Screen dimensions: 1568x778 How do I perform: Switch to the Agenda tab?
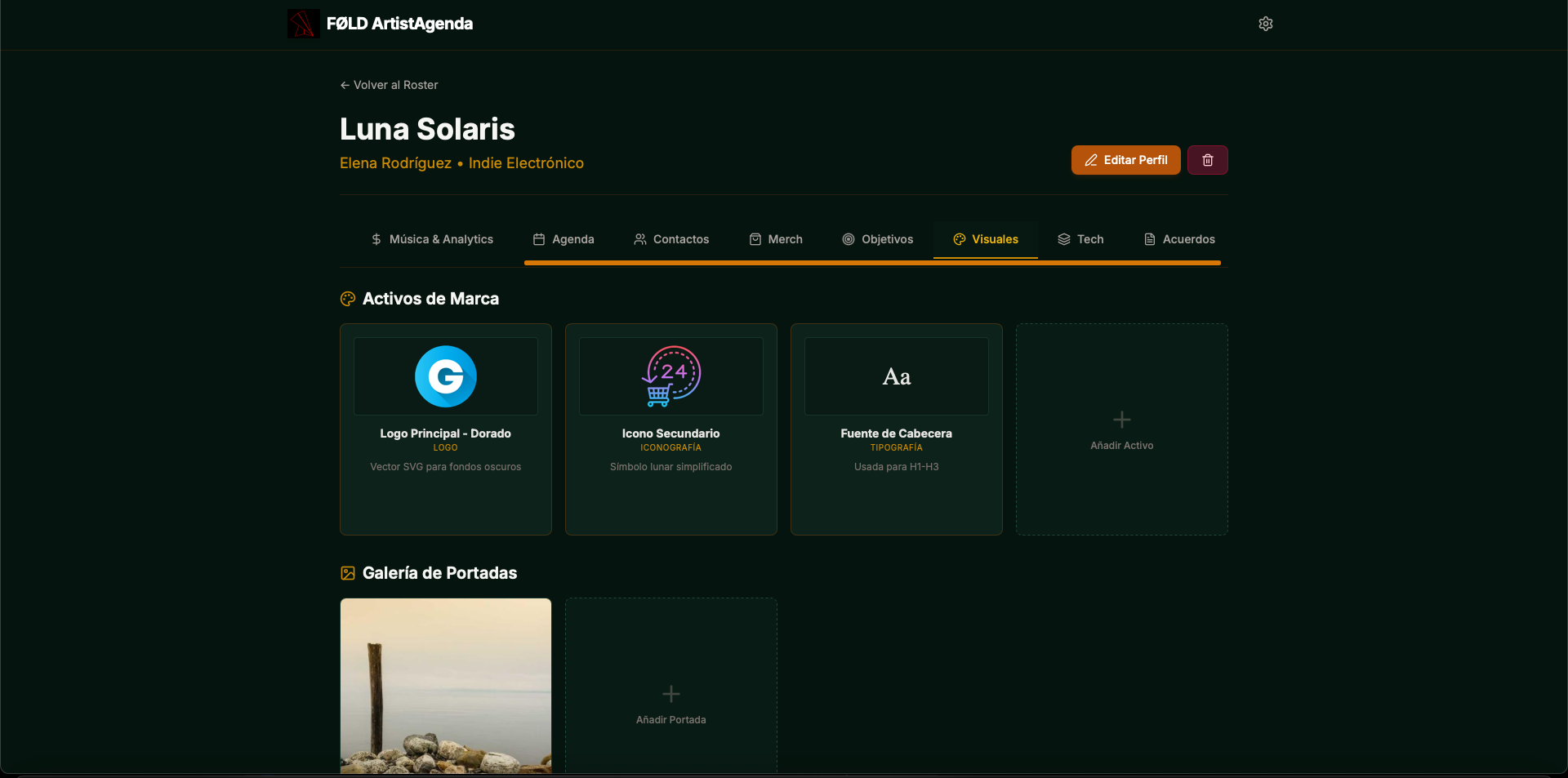[x=563, y=239]
